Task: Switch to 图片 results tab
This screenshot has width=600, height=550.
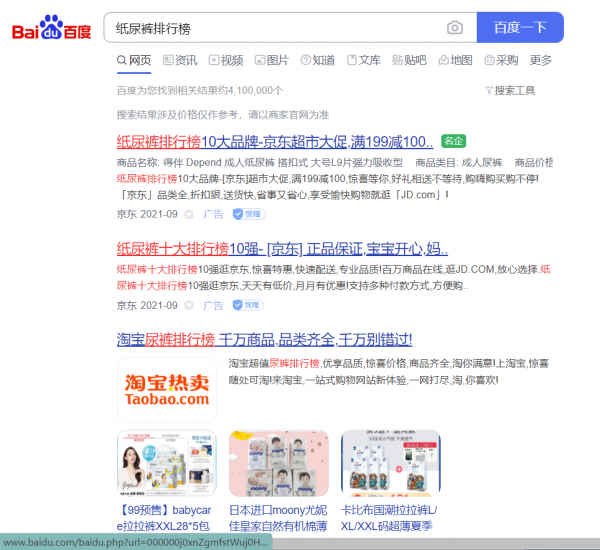Action: 271,60
